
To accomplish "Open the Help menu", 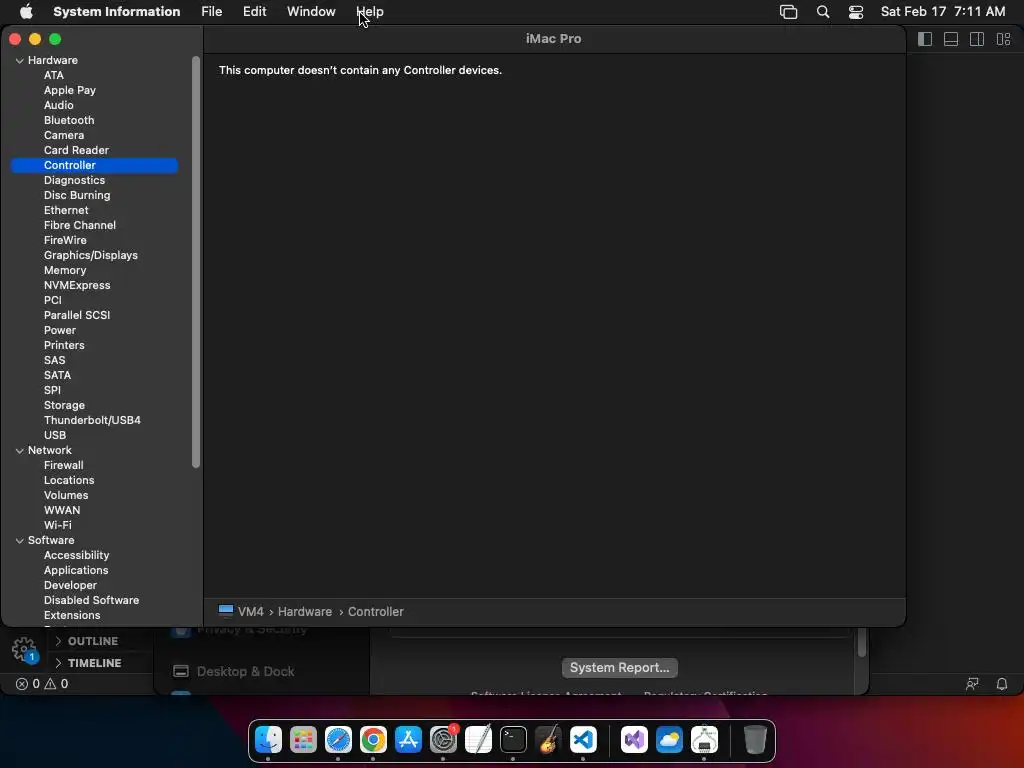I will click(370, 12).
